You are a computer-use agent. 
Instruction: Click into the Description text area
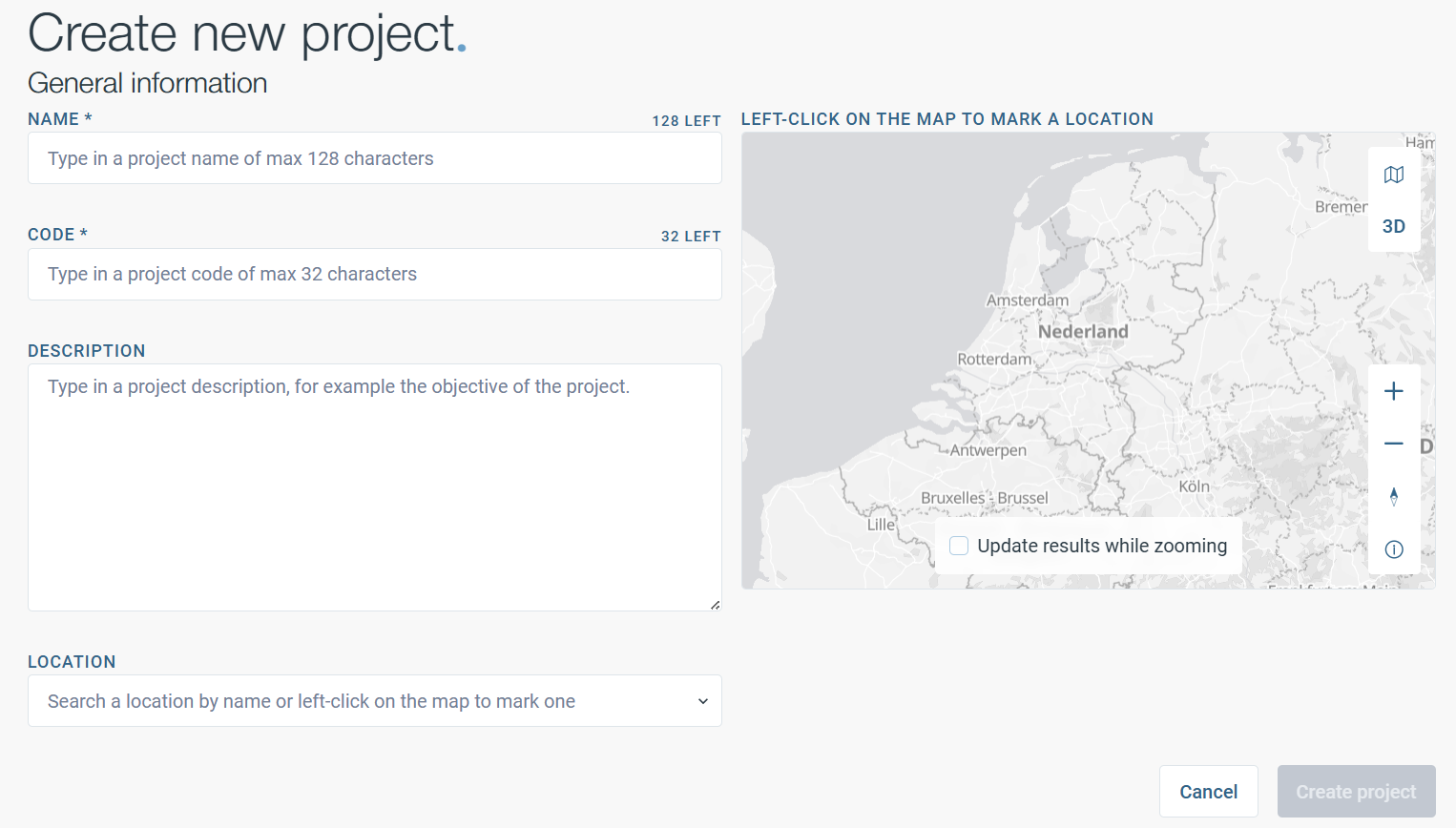click(374, 486)
